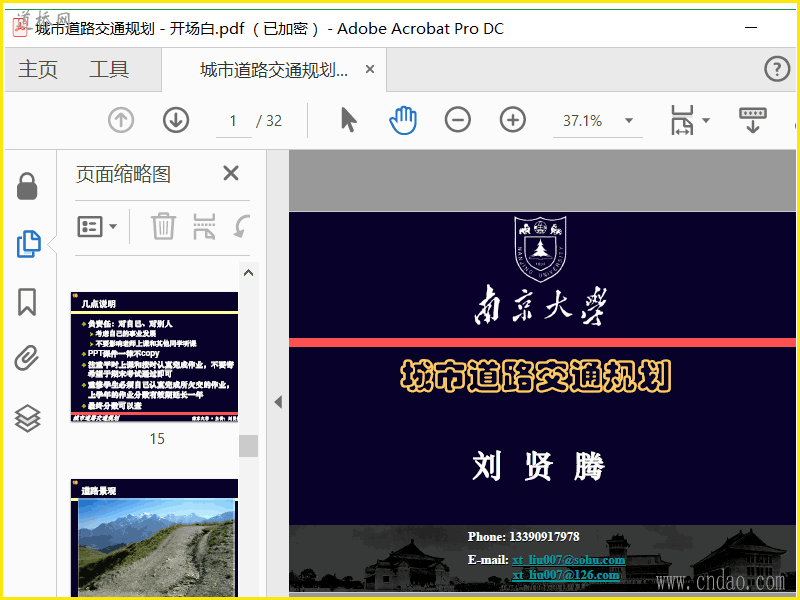Click the thumbnail panel scrollbar handle
The width and height of the screenshot is (800, 600).
(x=248, y=446)
